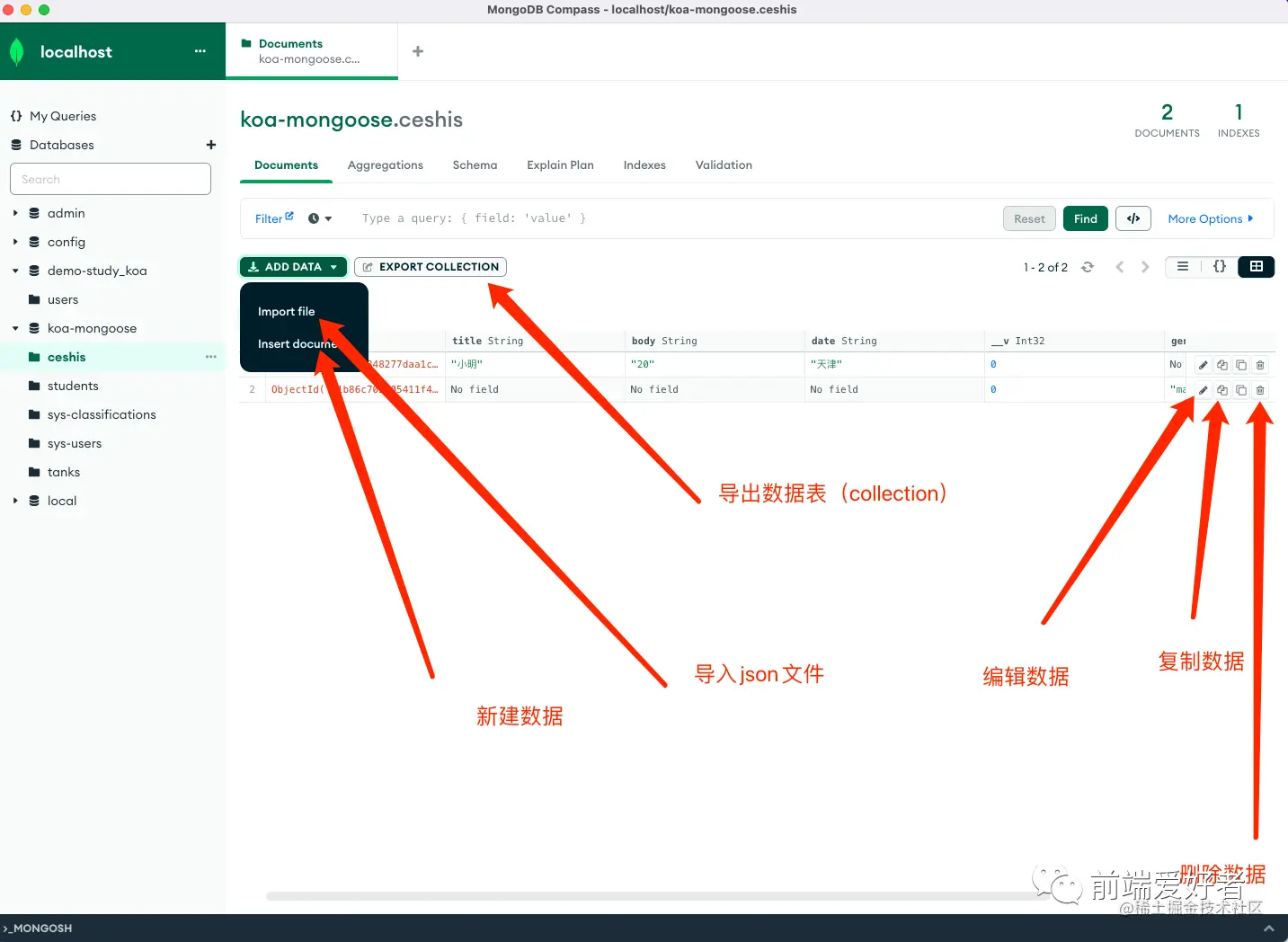Expand the MONGOSH shell with chevron
Viewport: 1288px width, 942px height.
click(x=1268, y=929)
